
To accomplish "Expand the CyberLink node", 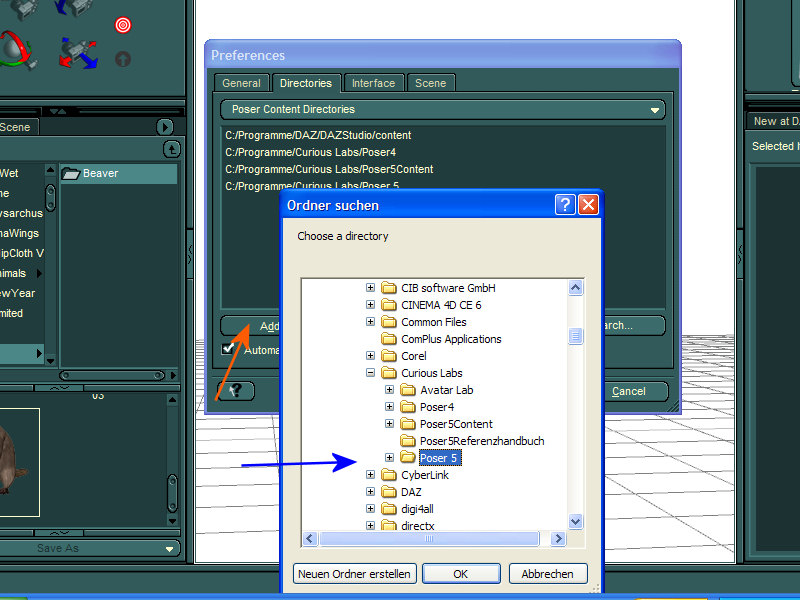I will click(370, 475).
